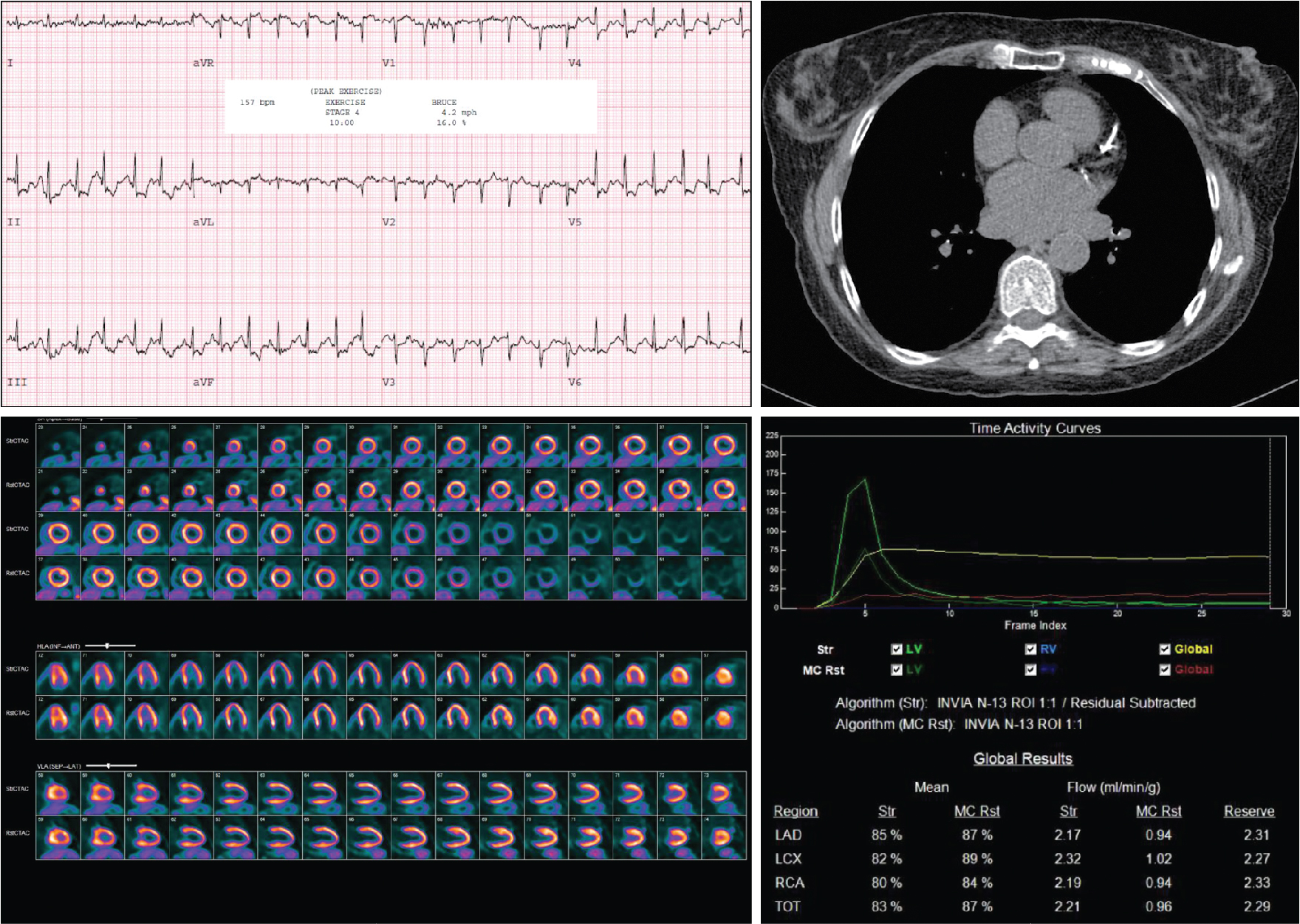
Task: Click the HLA (INF→ANT) slice slider
Action: [x=108, y=646]
